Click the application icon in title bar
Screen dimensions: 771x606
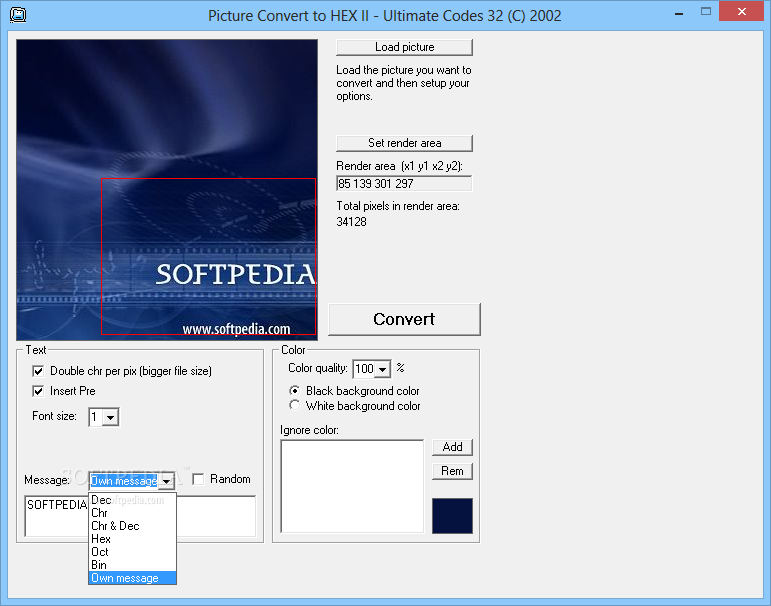coord(18,15)
